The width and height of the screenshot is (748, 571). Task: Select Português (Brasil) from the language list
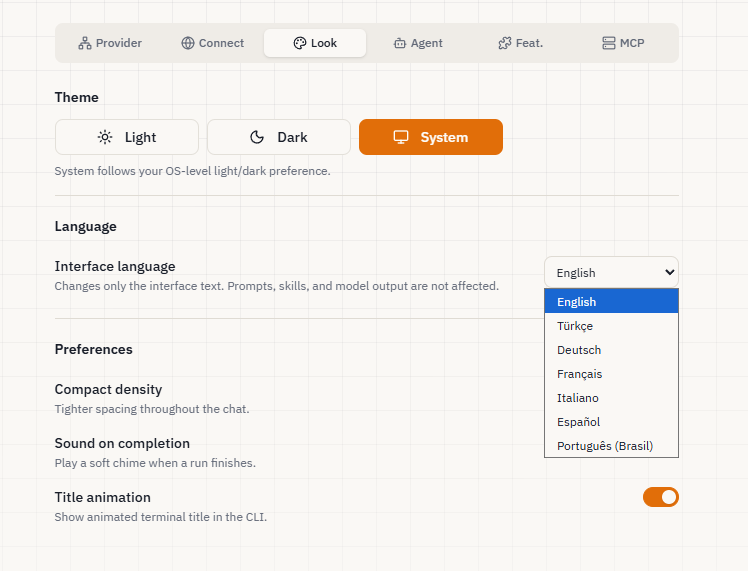point(612,446)
